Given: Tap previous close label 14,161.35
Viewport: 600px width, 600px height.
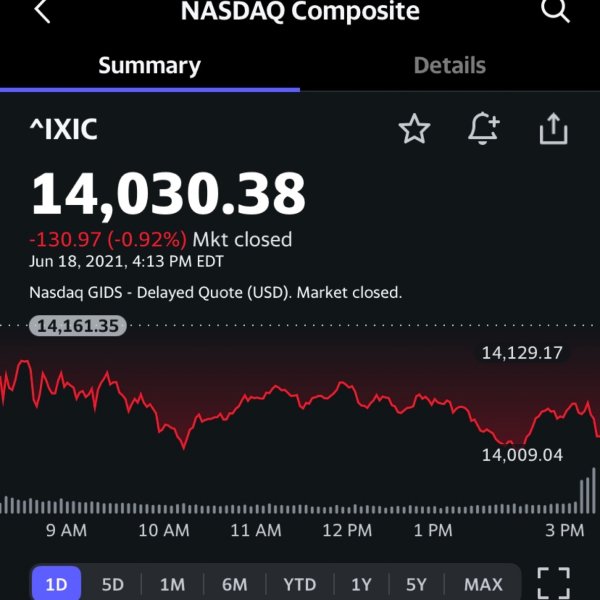Looking at the screenshot, I should pos(78,326).
